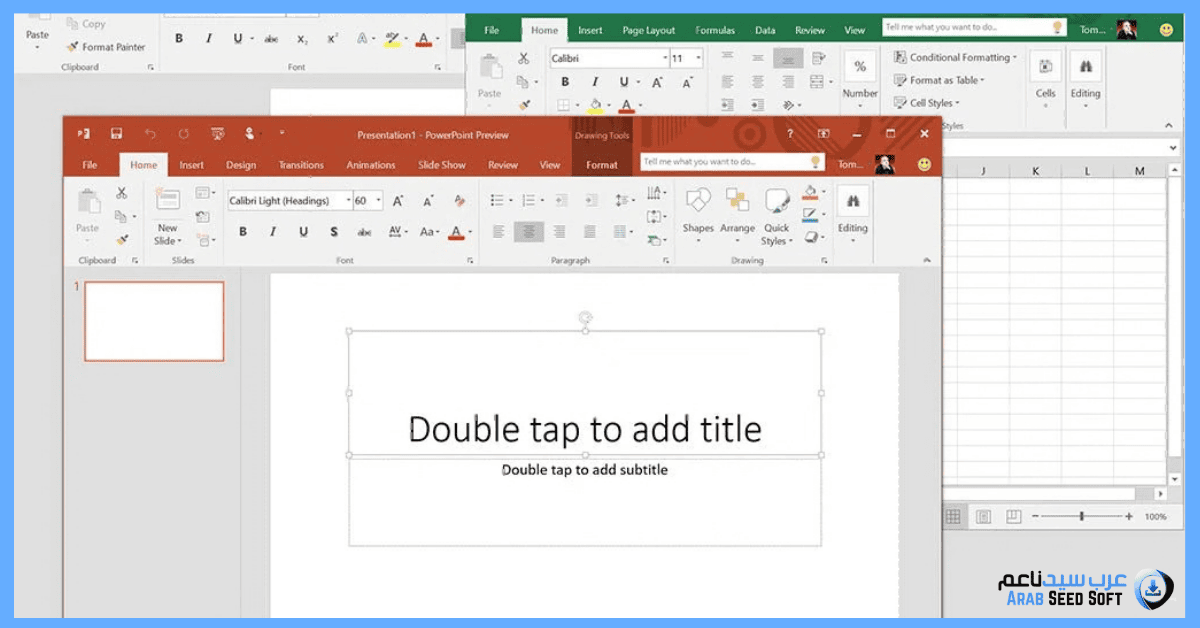The width and height of the screenshot is (1200, 628).
Task: Click the Arrange icon in Drawing group
Action: [737, 212]
